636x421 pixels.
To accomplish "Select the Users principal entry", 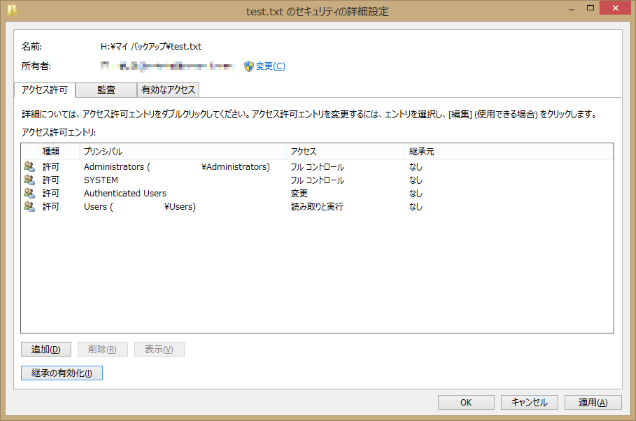I will tap(140, 207).
